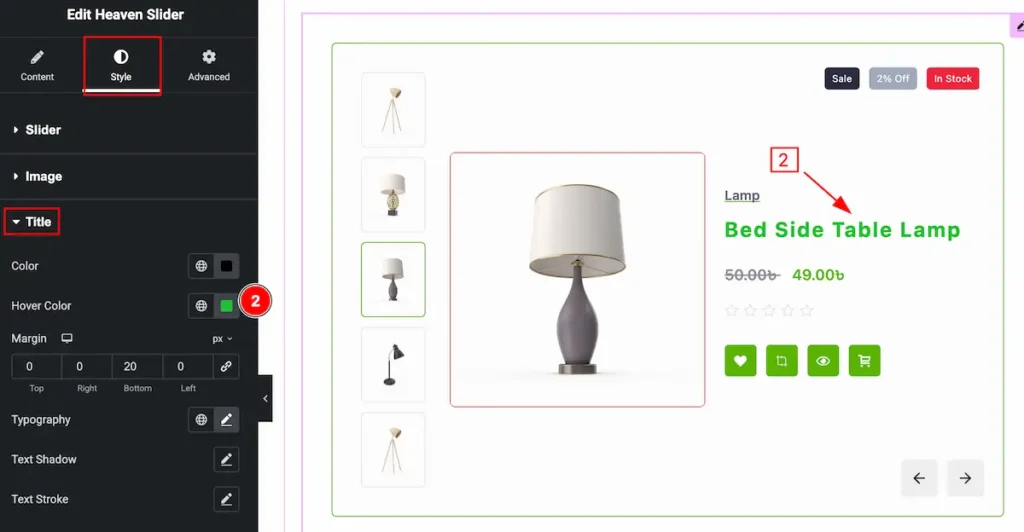Image resolution: width=1024 pixels, height=532 pixels.
Task: Toggle responsive device icon beside Margin
Action: 67,338
